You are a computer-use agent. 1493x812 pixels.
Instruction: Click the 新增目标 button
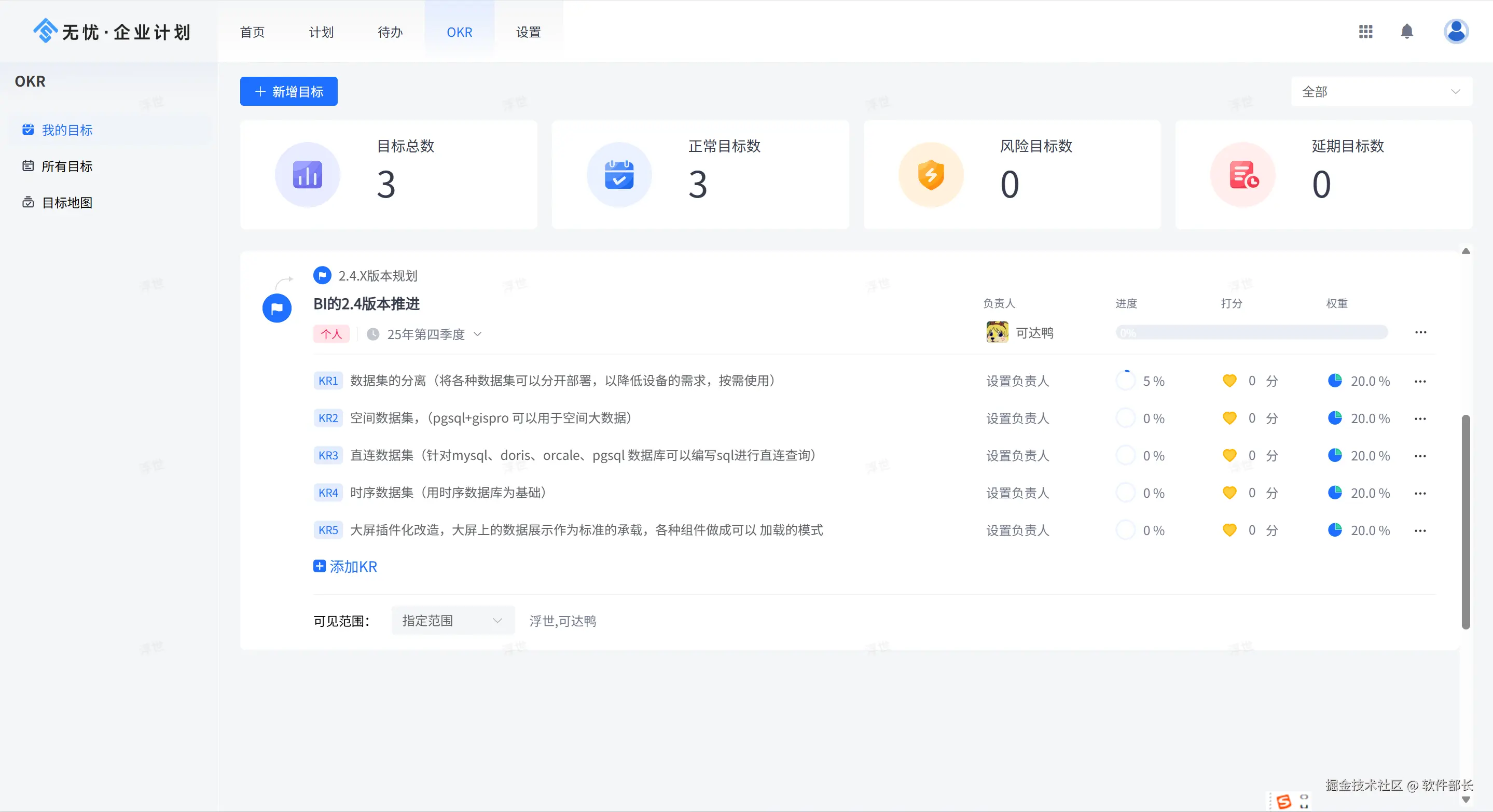288,91
